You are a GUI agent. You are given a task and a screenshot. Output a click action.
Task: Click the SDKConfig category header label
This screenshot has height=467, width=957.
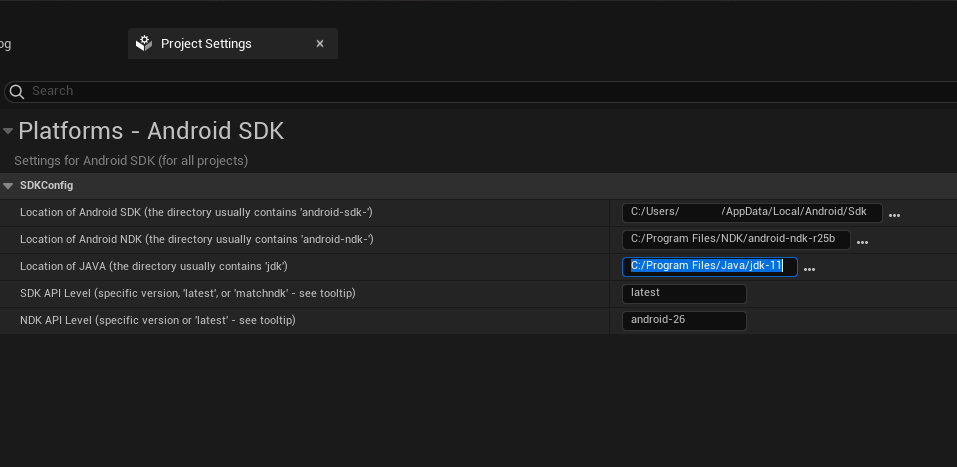[x=46, y=186]
